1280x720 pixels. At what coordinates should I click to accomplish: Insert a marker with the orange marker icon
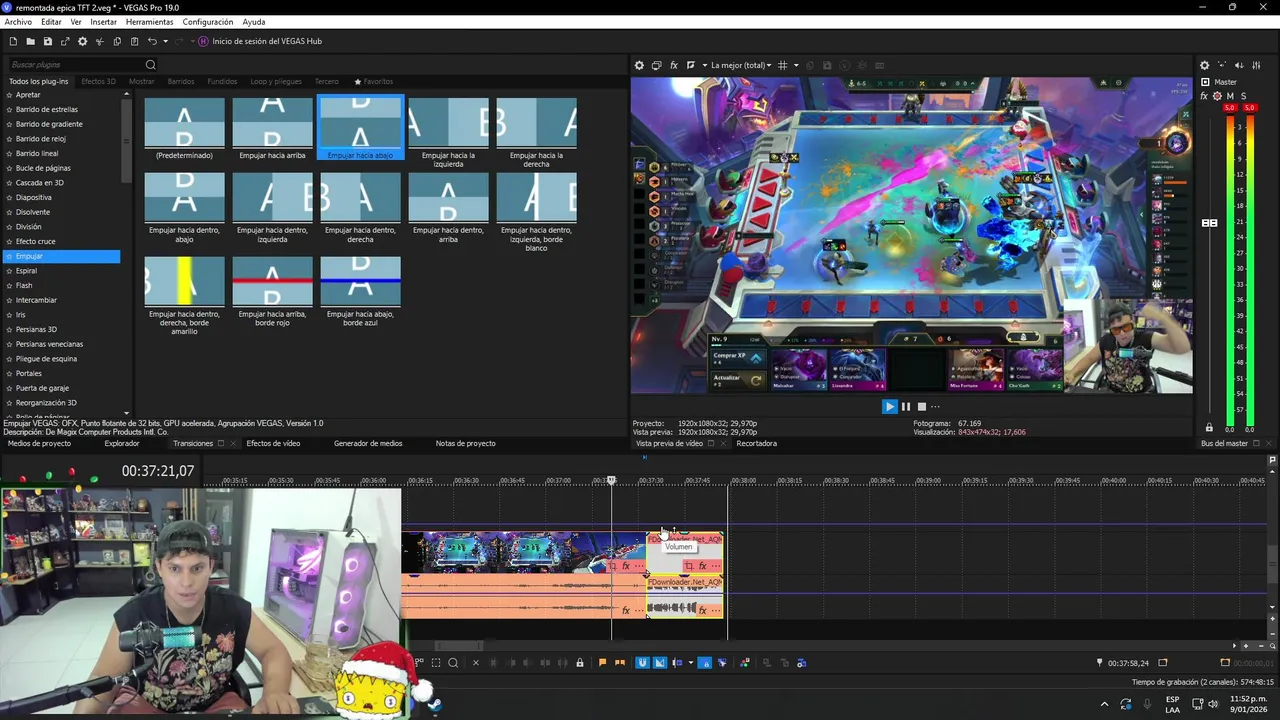tap(602, 662)
